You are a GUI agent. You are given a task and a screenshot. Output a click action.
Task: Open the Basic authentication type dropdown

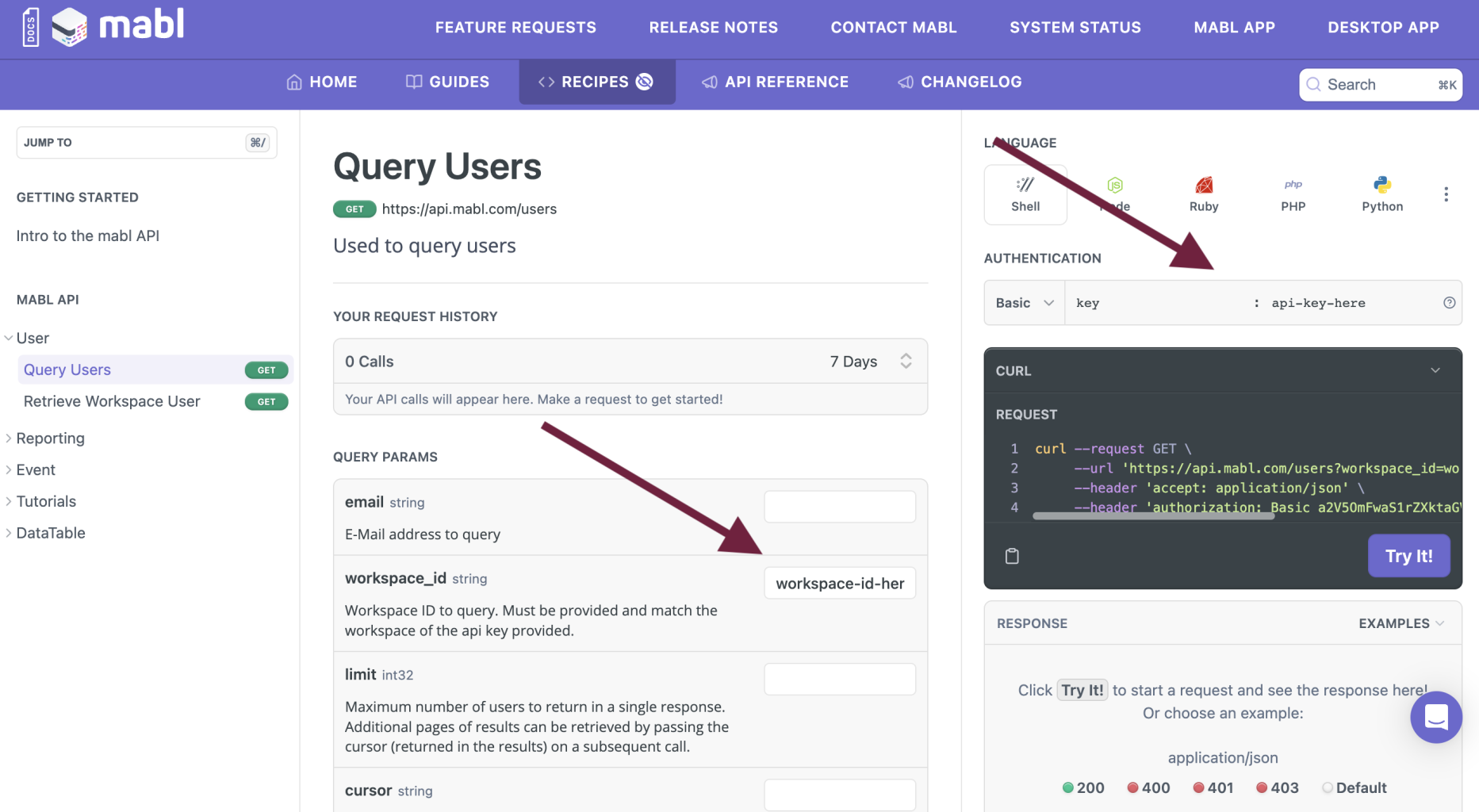[x=1025, y=303]
